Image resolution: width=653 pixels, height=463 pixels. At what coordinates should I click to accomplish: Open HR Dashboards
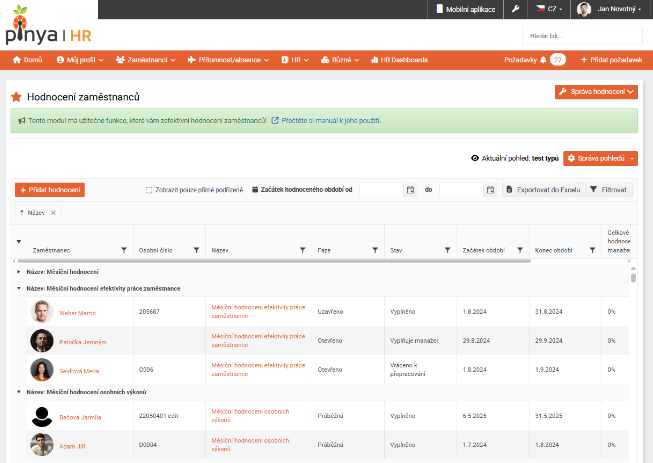399,60
